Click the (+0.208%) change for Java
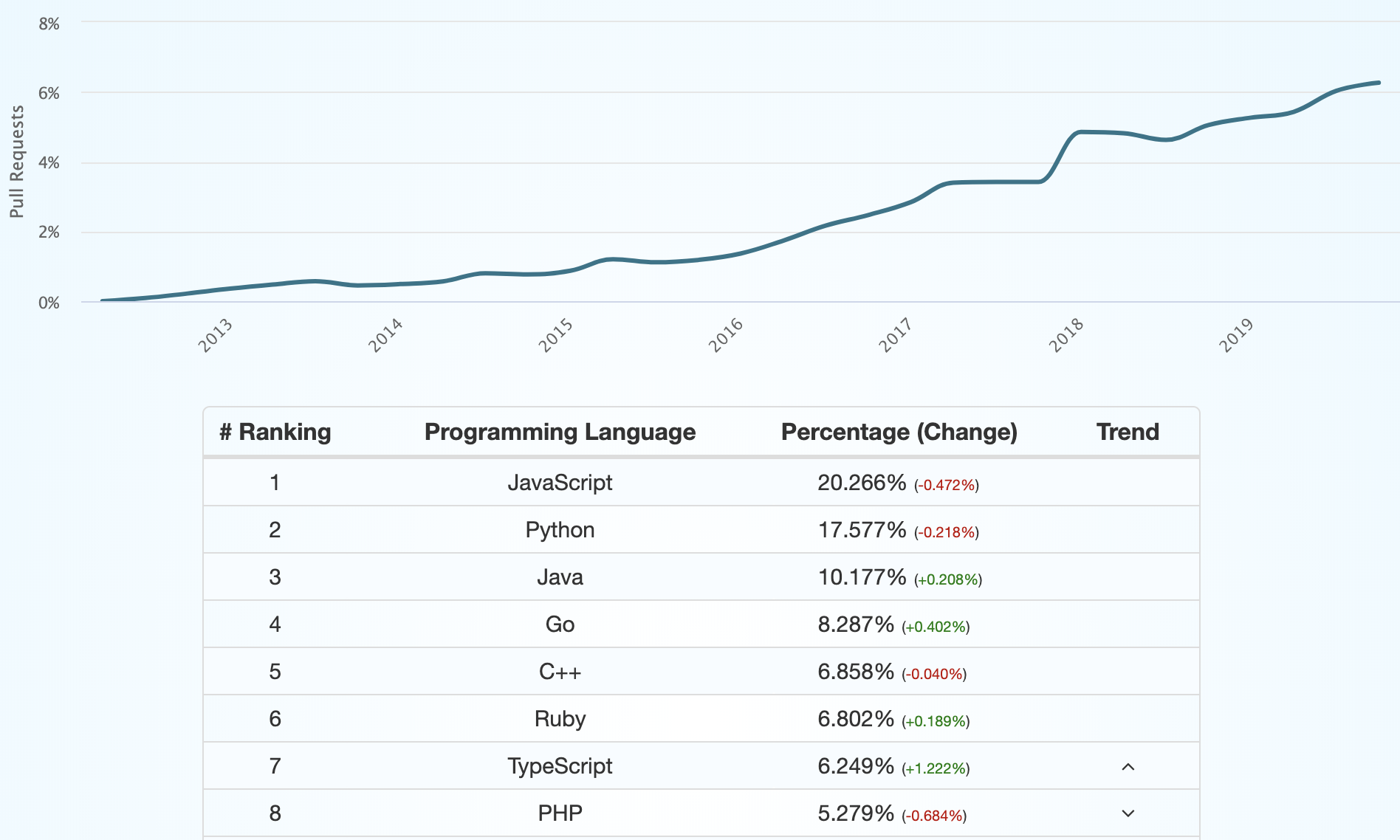Screen dimensions: 1400x840 (x=948, y=579)
